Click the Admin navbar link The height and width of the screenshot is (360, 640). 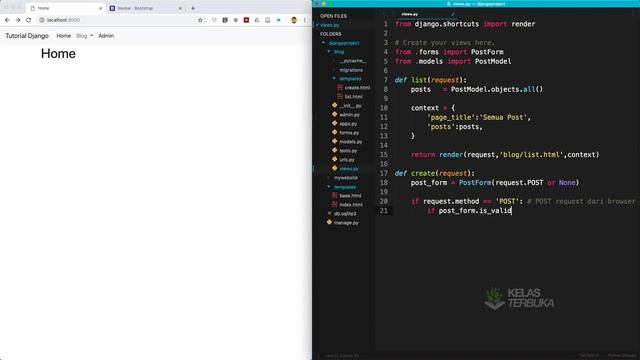click(x=106, y=36)
